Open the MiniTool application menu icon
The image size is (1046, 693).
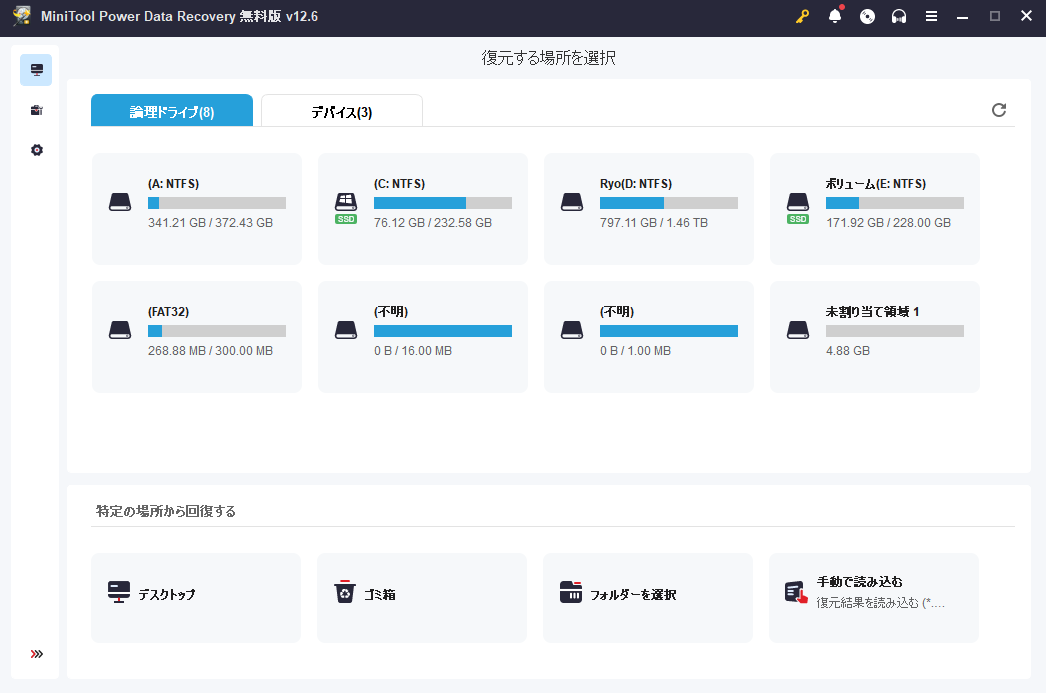20,17
